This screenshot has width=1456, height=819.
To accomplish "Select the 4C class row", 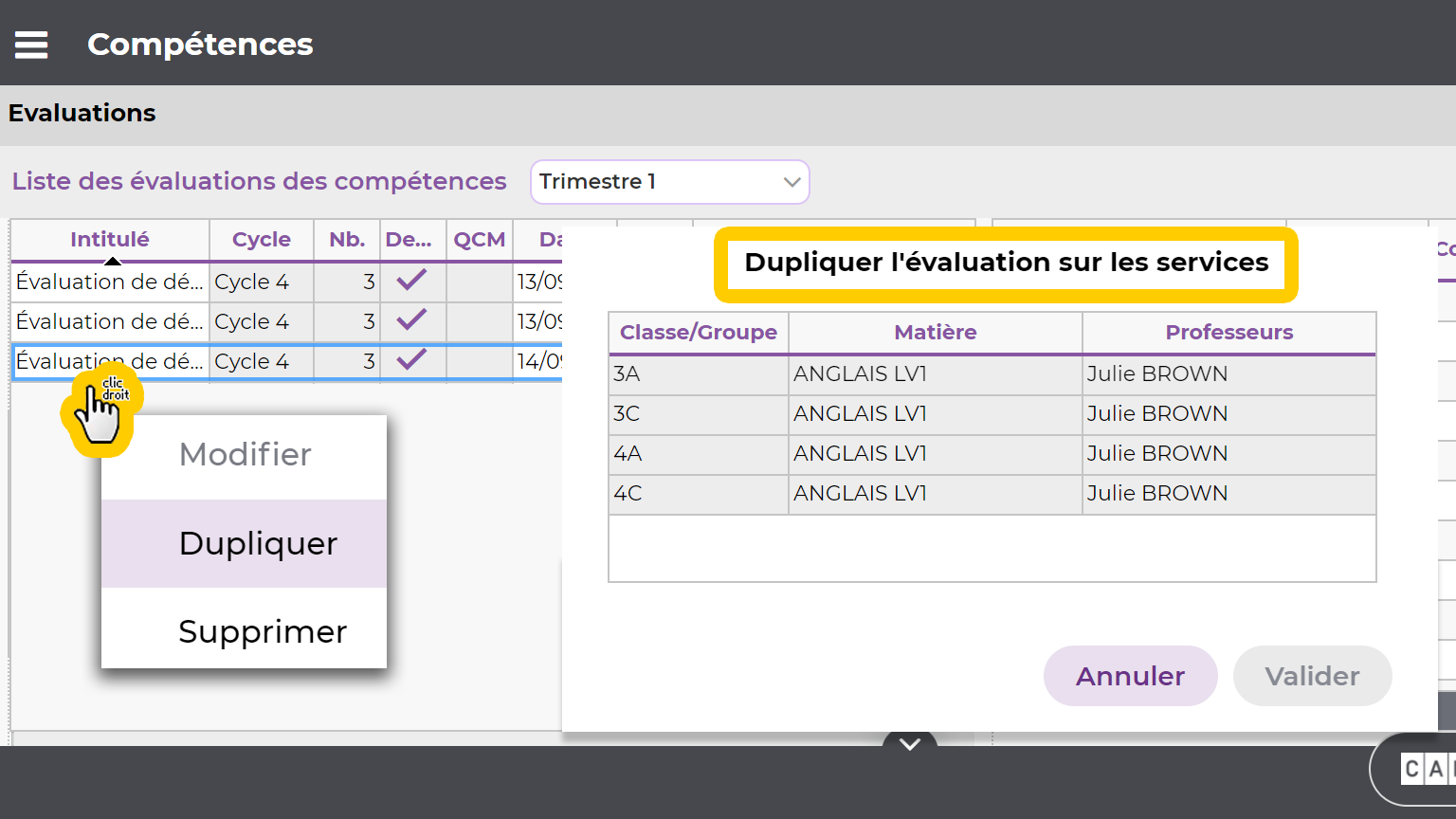I will [x=992, y=494].
